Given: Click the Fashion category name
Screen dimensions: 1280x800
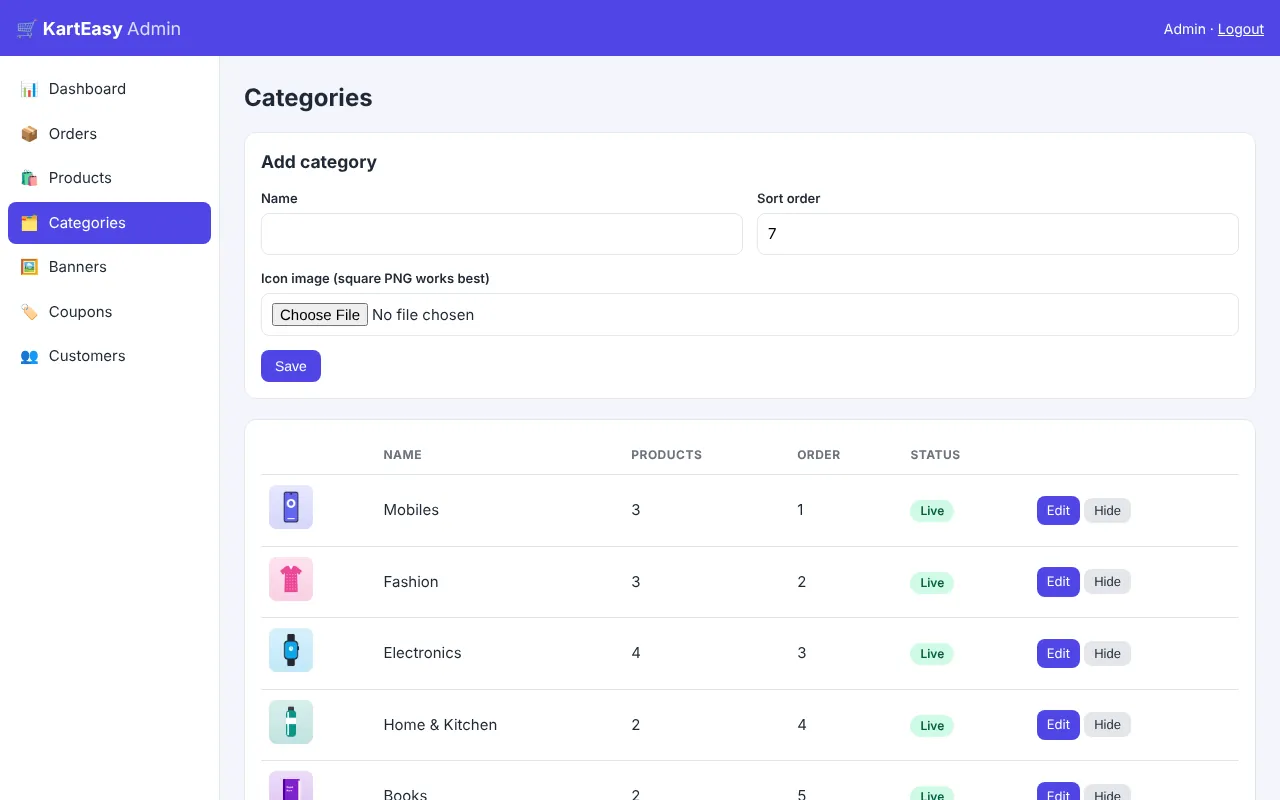Looking at the screenshot, I should click(411, 582).
